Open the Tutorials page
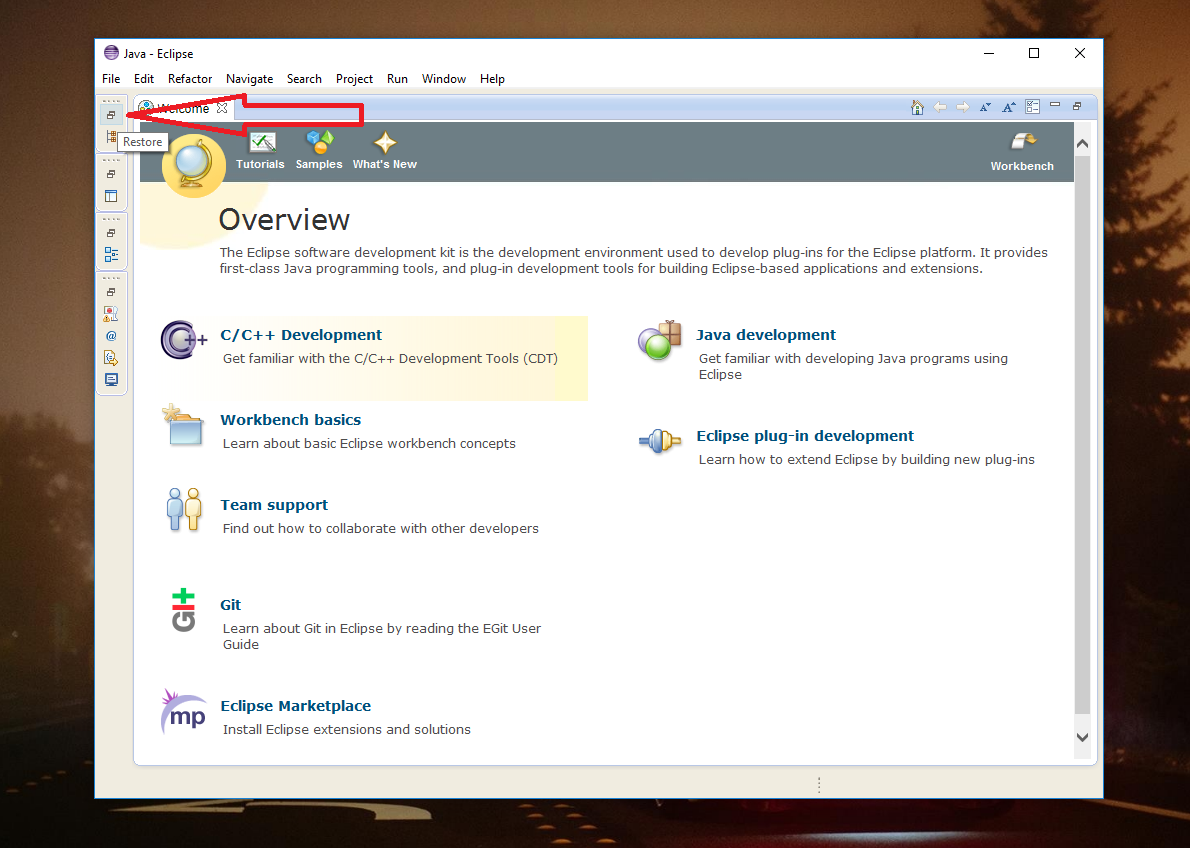 (260, 151)
